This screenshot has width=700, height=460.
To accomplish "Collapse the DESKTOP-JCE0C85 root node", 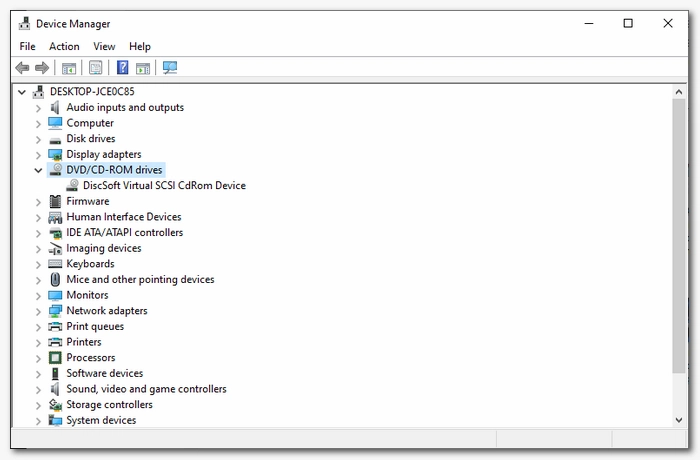I will 21,92.
